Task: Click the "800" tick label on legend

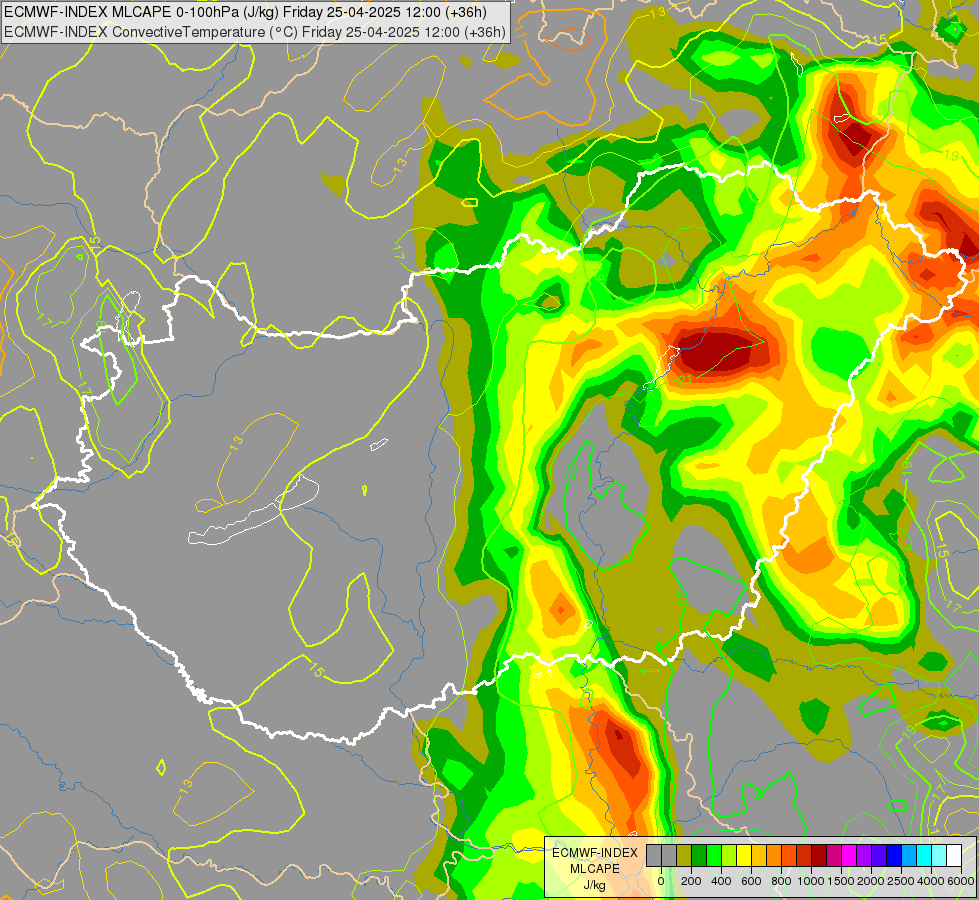Action: click(781, 881)
